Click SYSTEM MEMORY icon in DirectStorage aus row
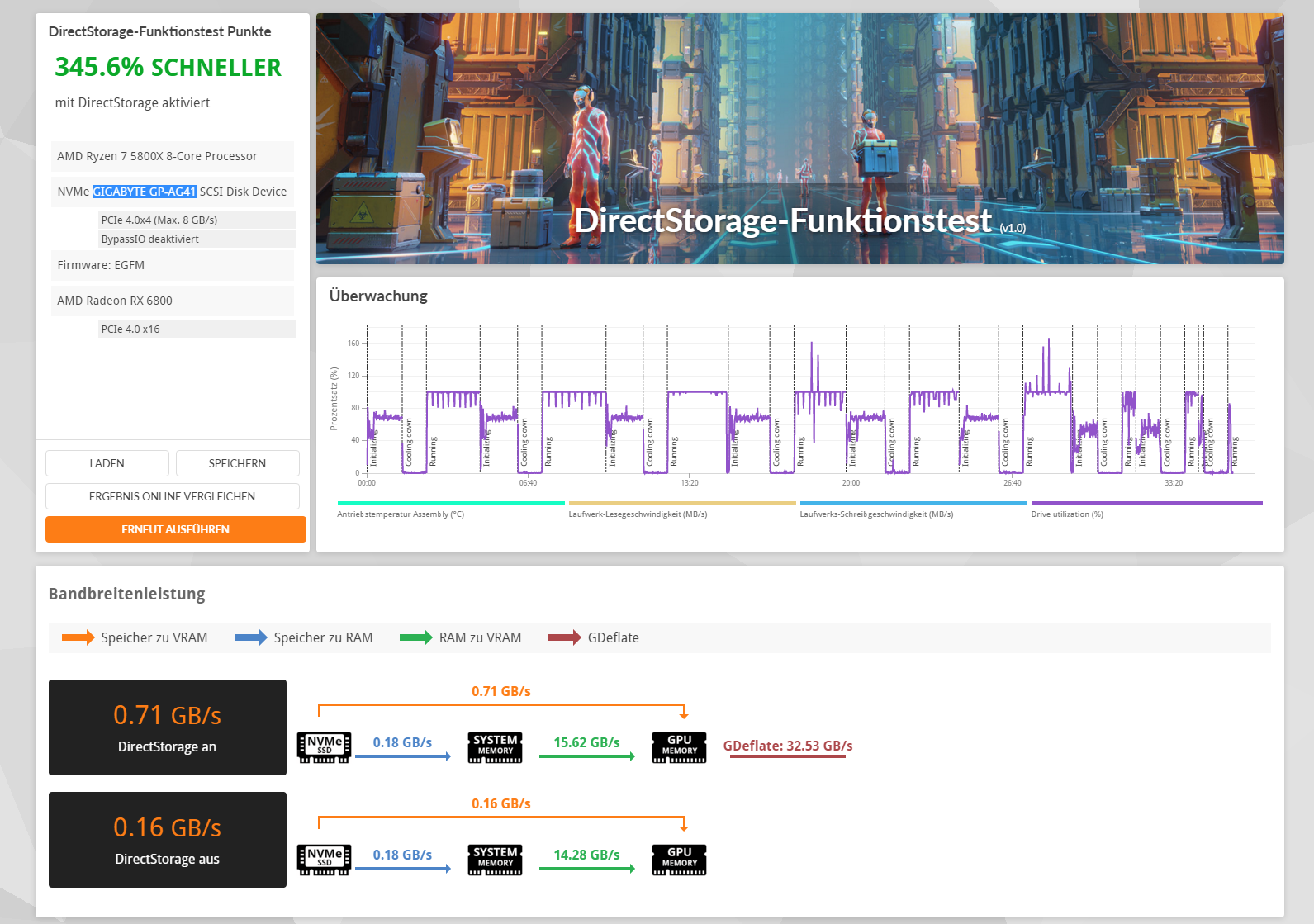 tap(495, 860)
